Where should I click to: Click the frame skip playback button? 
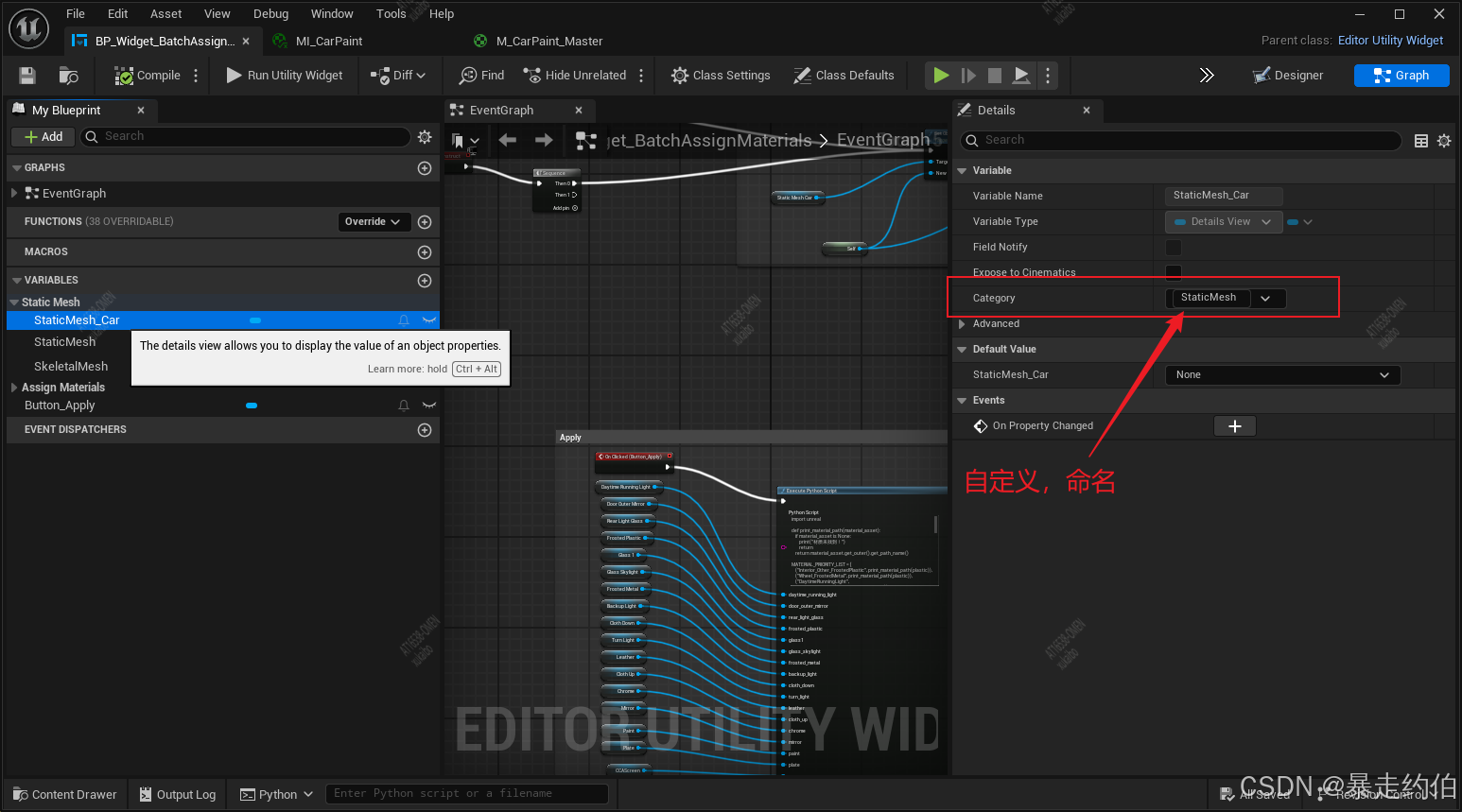tap(968, 76)
